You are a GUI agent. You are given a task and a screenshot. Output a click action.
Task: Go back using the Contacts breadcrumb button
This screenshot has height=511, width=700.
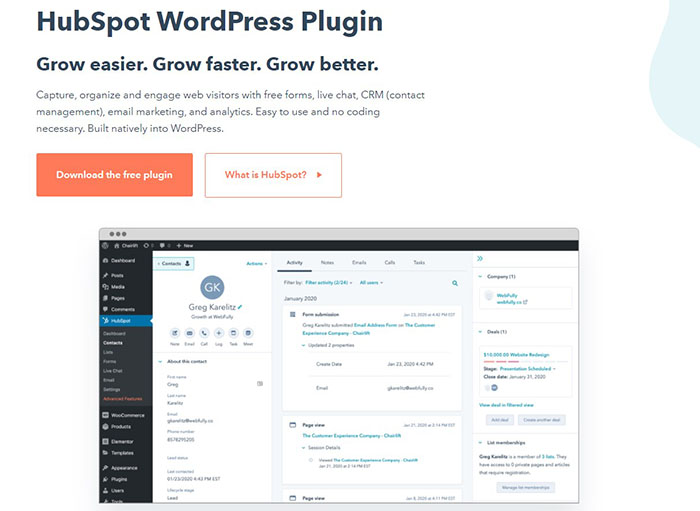pyautogui.click(x=174, y=264)
